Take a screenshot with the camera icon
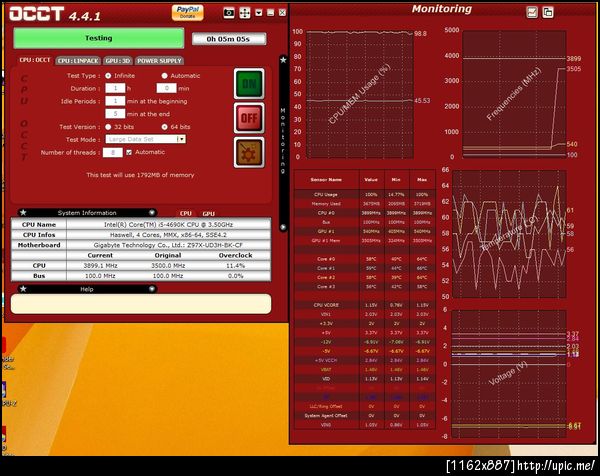 coord(229,13)
